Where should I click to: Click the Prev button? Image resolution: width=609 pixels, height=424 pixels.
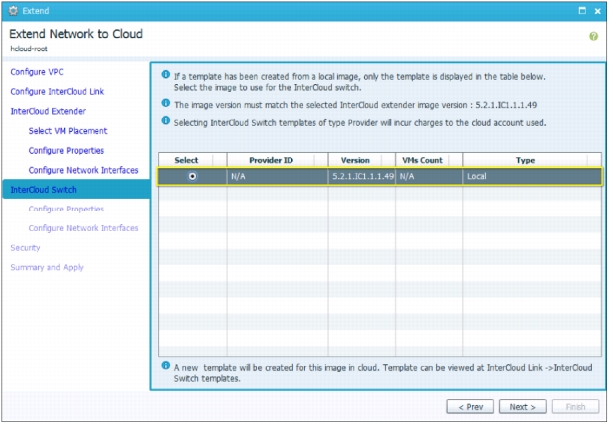coord(470,407)
